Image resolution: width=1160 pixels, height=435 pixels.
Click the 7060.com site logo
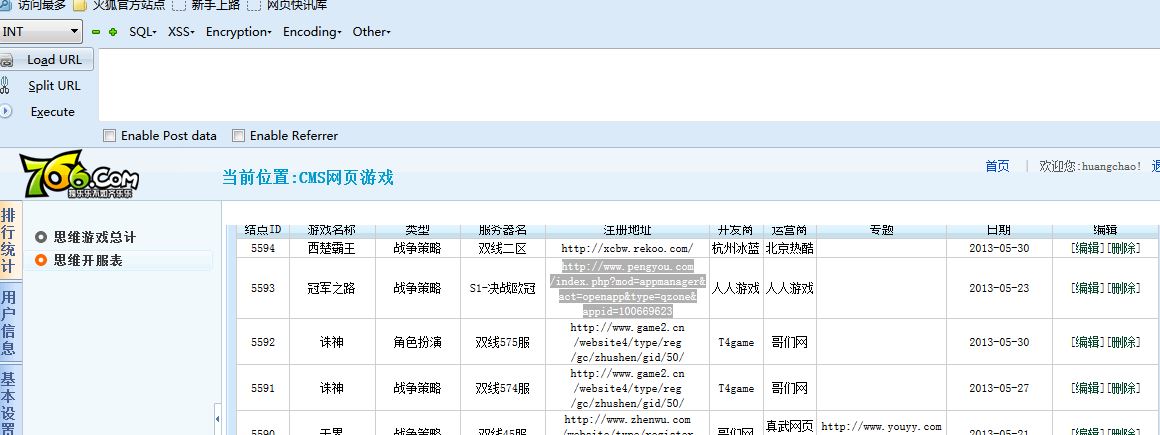point(79,175)
